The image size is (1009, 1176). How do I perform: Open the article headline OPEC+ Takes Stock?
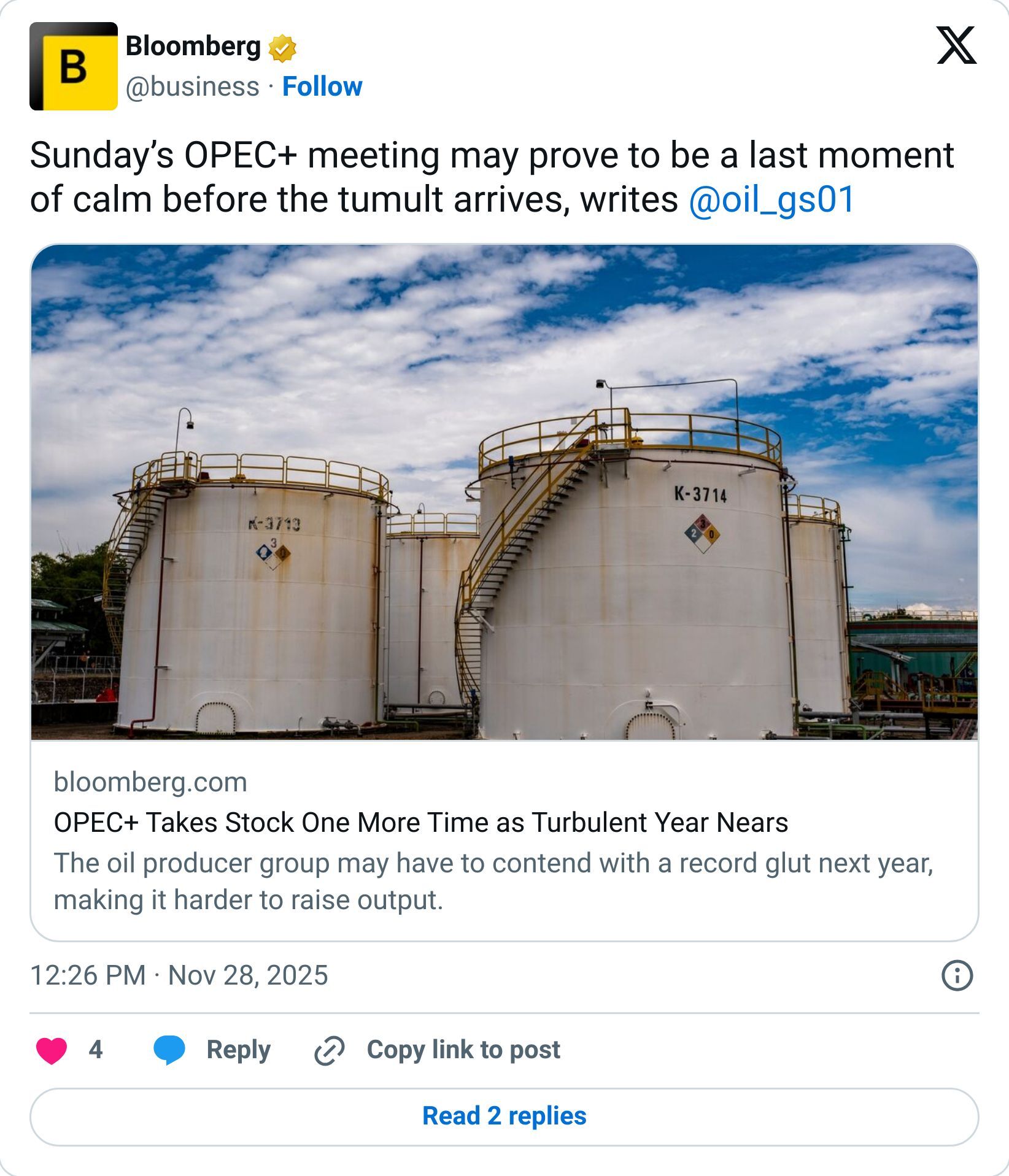click(421, 823)
